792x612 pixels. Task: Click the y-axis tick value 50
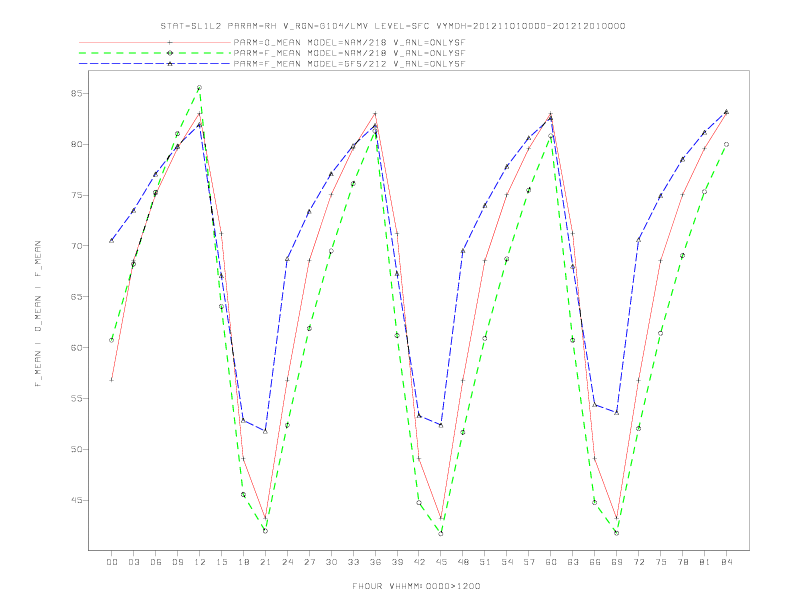coord(77,449)
